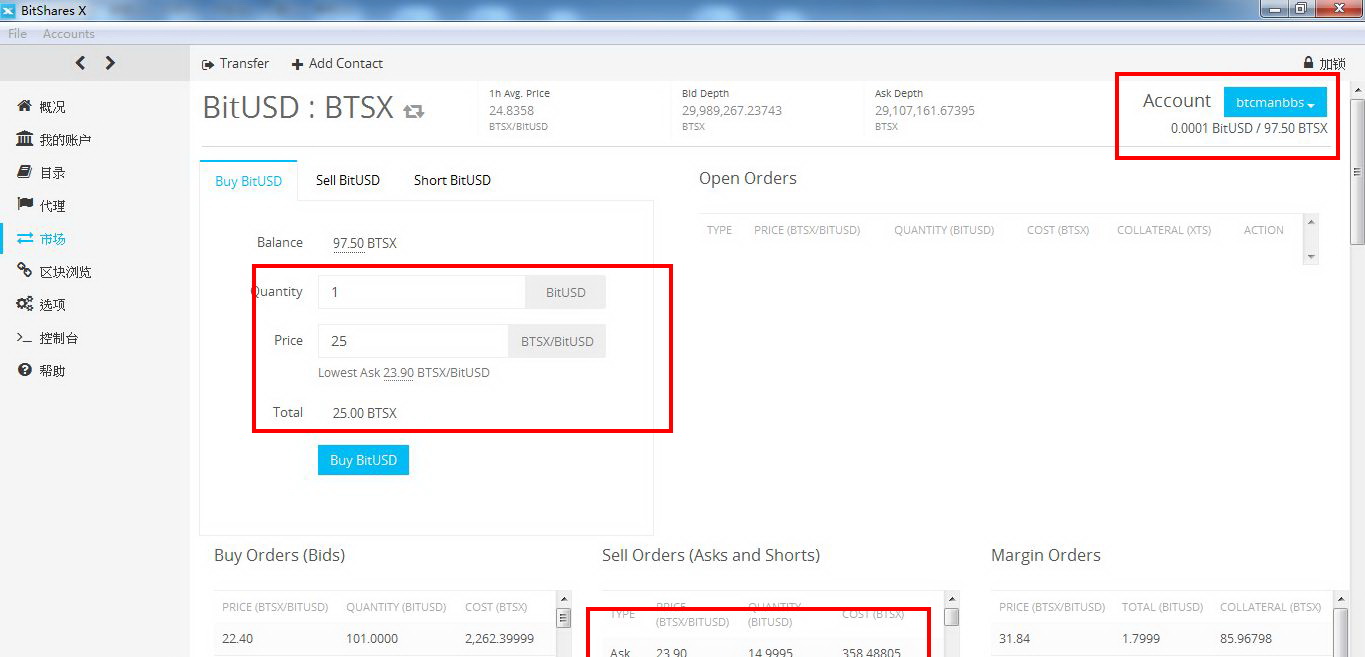This screenshot has width=1365, height=657.
Task: Click the 我的账户 bank icon in the sidebar
Action: coord(25,139)
